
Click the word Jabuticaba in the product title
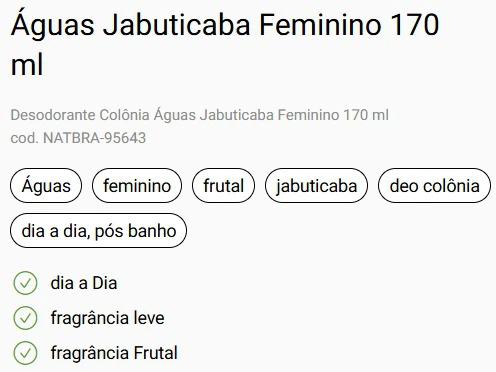tap(177, 25)
